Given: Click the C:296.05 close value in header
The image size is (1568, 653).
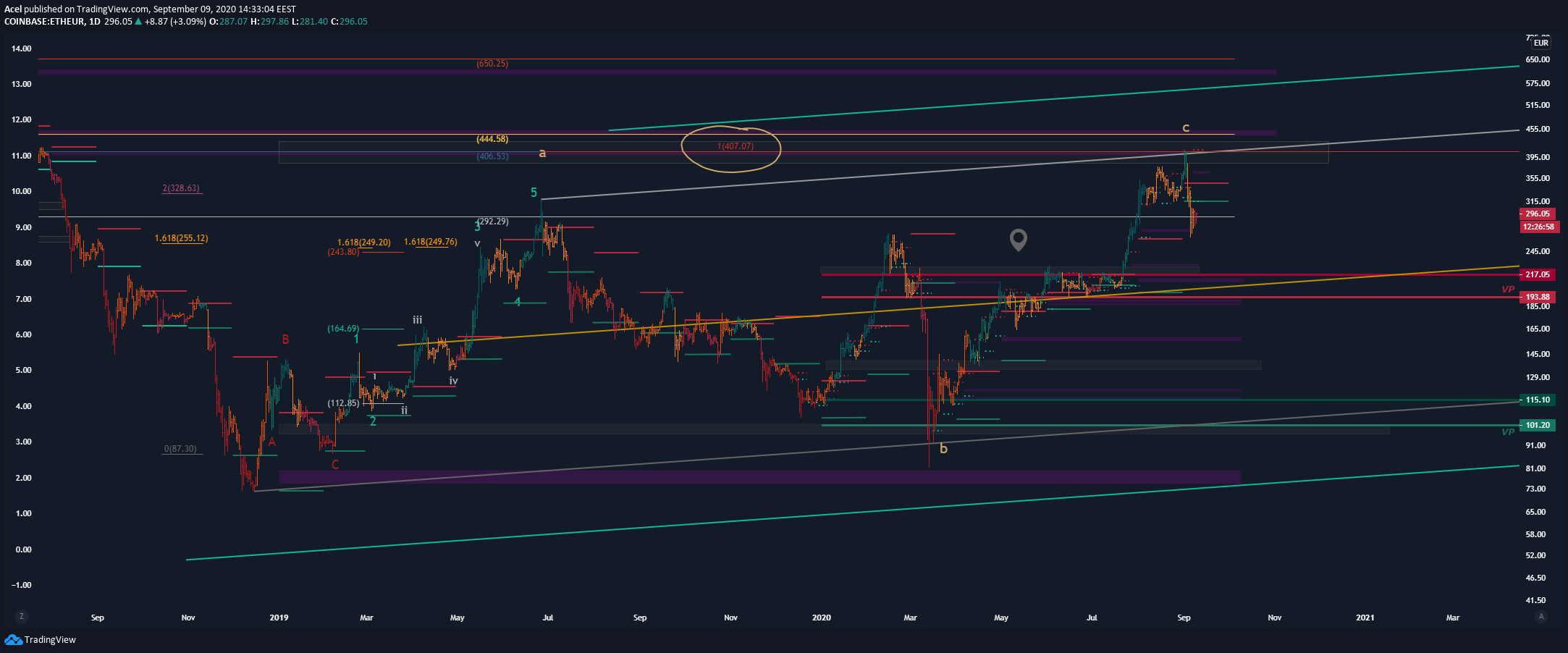Looking at the screenshot, I should coord(349,22).
